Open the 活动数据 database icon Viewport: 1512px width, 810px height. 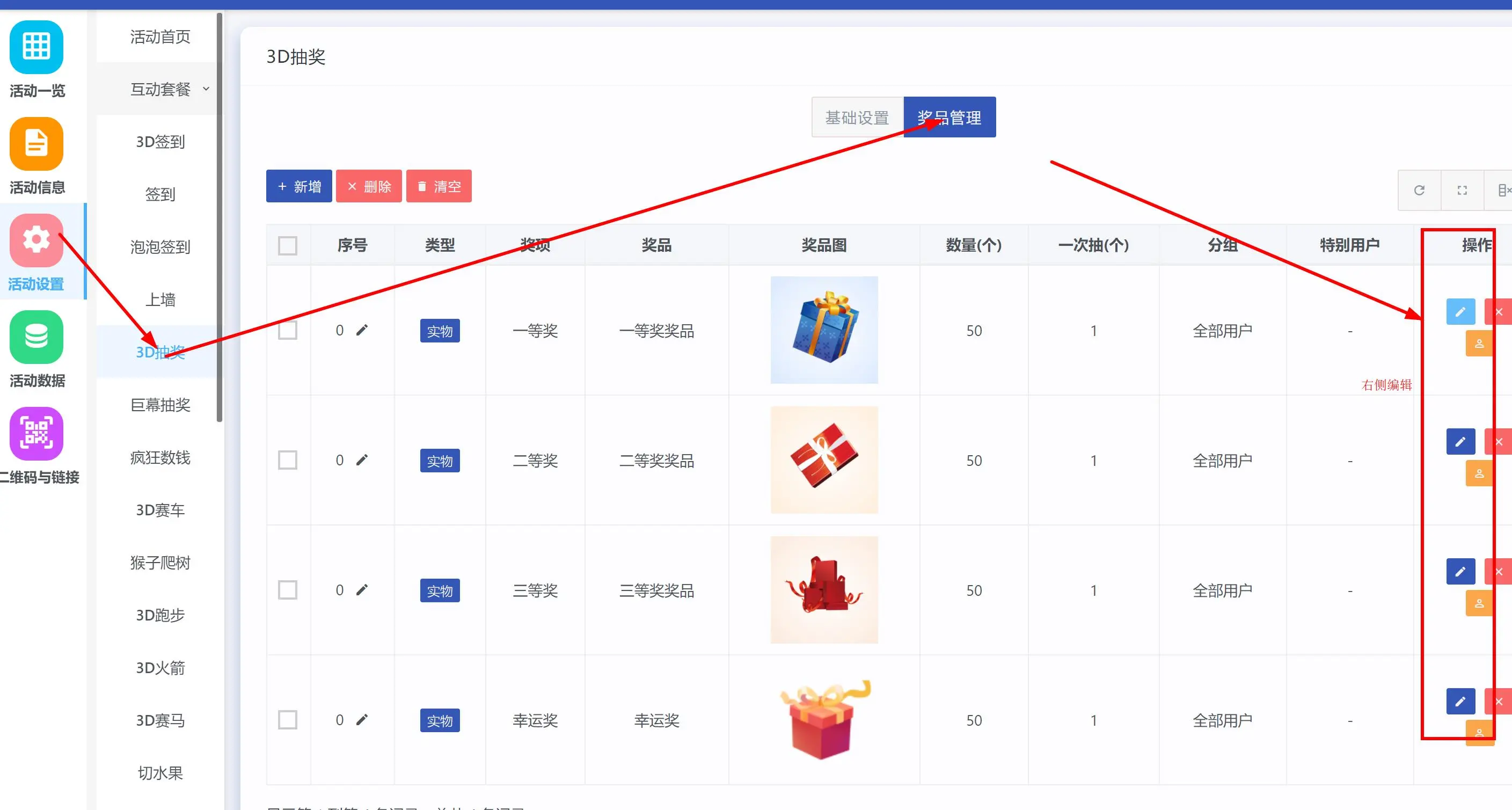pos(36,337)
